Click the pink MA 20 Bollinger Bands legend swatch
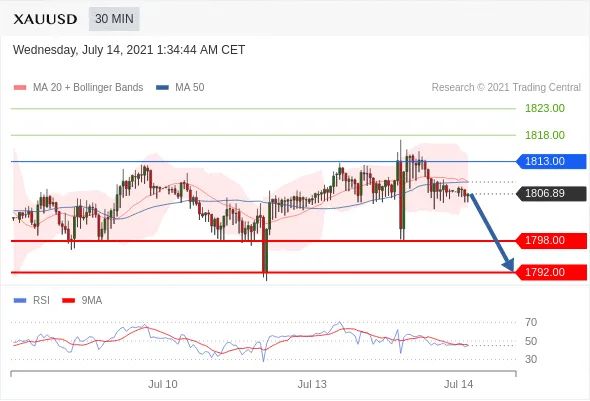 [20, 88]
